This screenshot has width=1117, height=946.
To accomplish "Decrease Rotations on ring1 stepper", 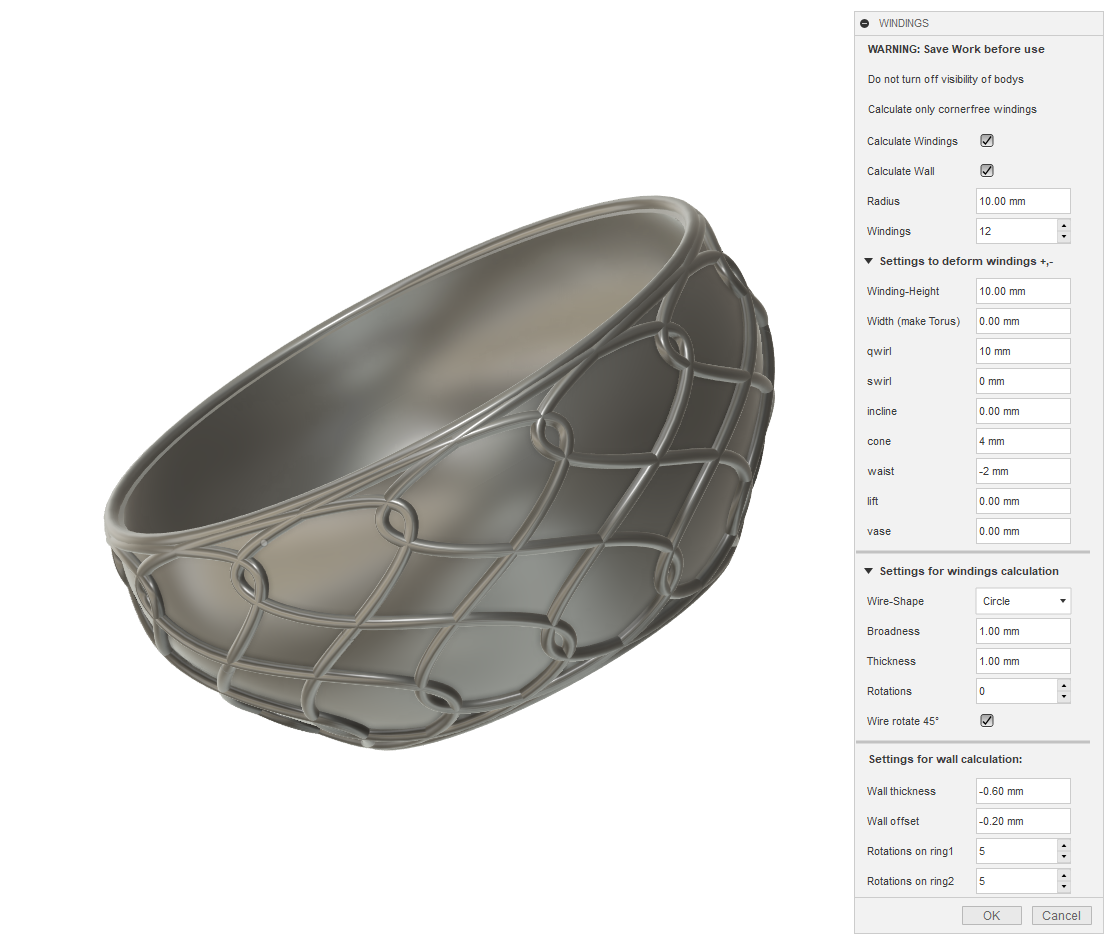I will point(1064,857).
